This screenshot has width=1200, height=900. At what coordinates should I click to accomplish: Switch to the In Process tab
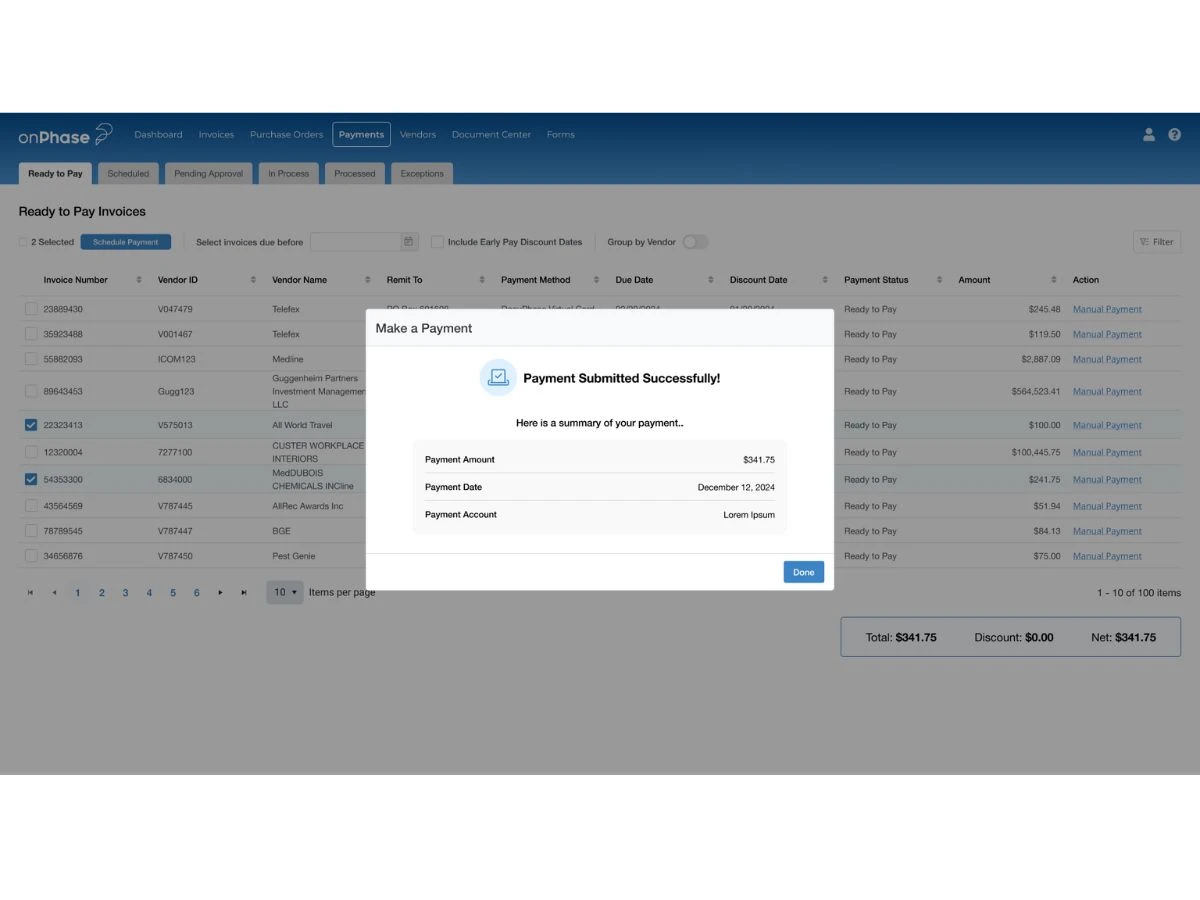[288, 173]
